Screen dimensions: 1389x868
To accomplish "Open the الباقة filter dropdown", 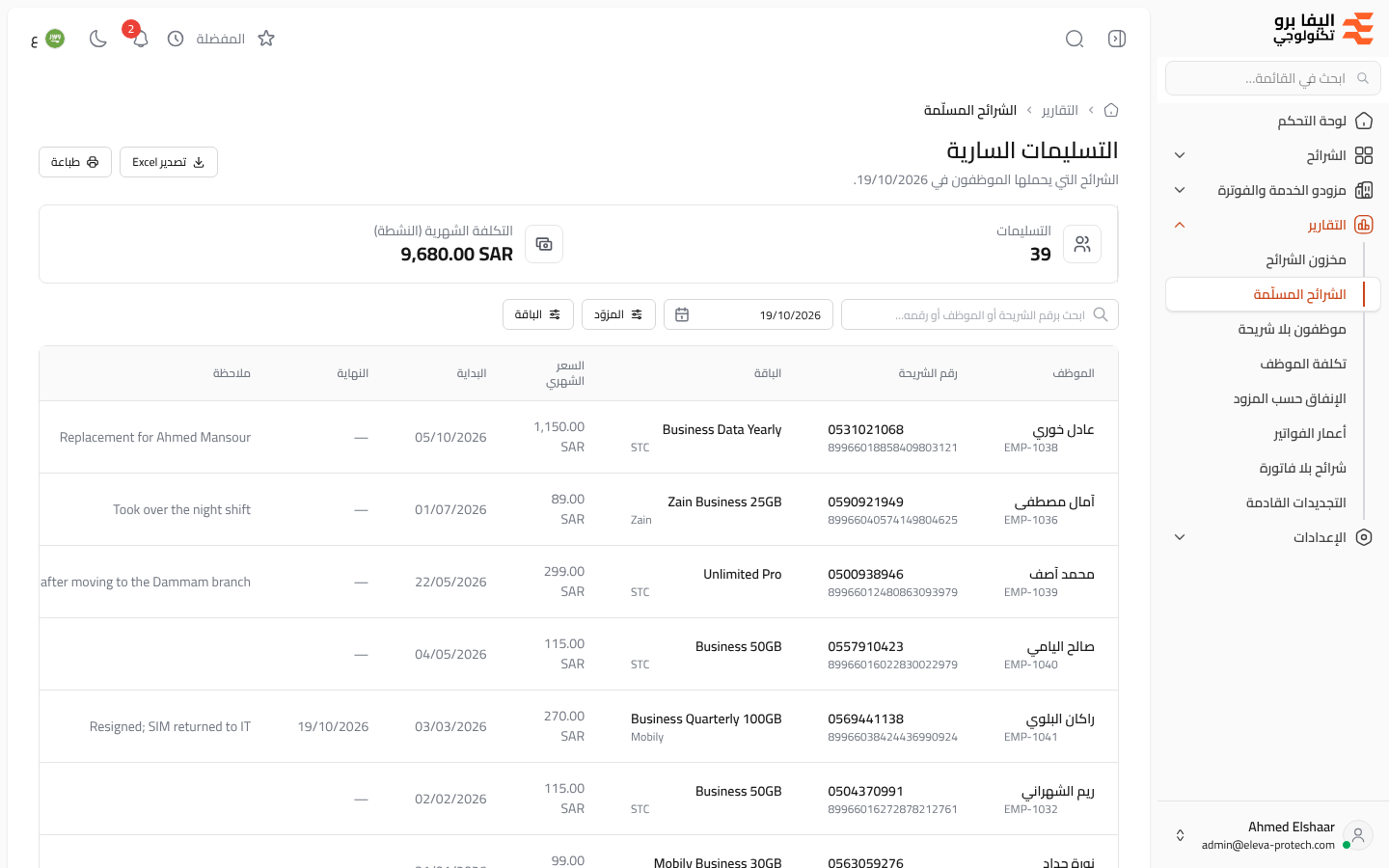I will (538, 314).
